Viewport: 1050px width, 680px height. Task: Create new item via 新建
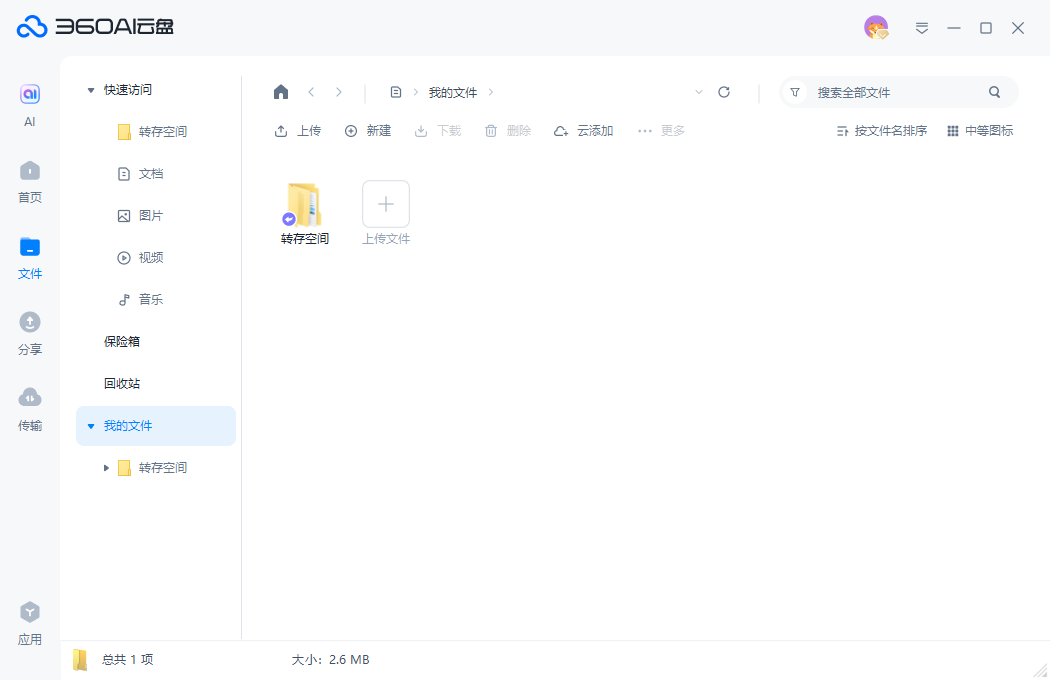(x=367, y=130)
